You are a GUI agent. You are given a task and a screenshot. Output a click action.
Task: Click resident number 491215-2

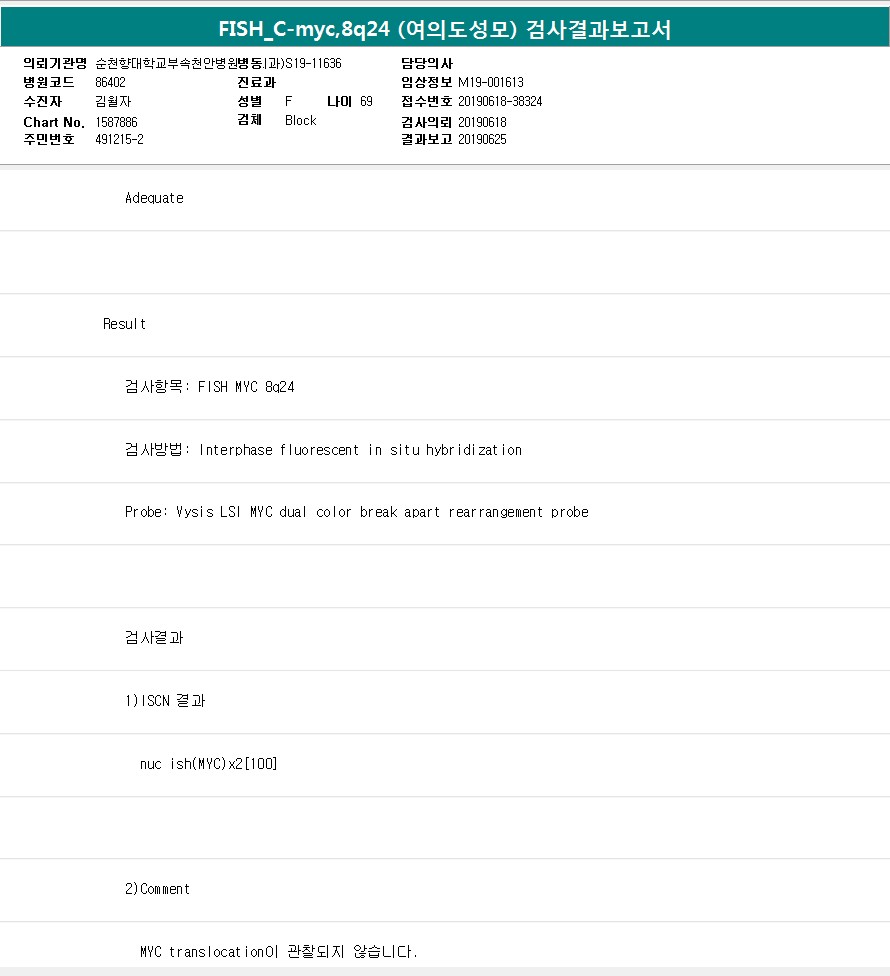[x=119, y=139]
